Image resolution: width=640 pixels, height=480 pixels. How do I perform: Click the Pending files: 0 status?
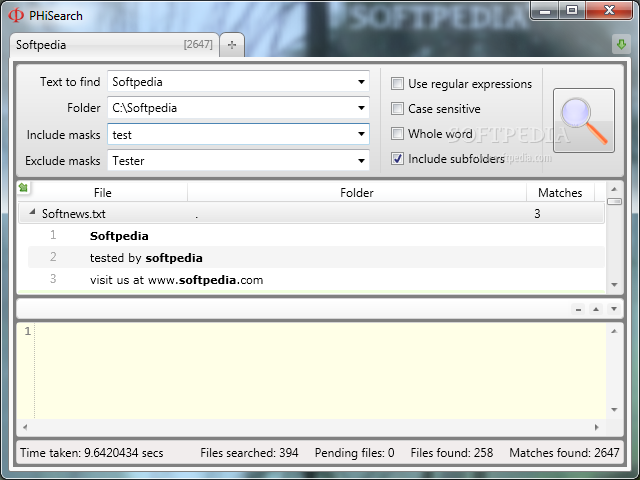click(x=354, y=453)
